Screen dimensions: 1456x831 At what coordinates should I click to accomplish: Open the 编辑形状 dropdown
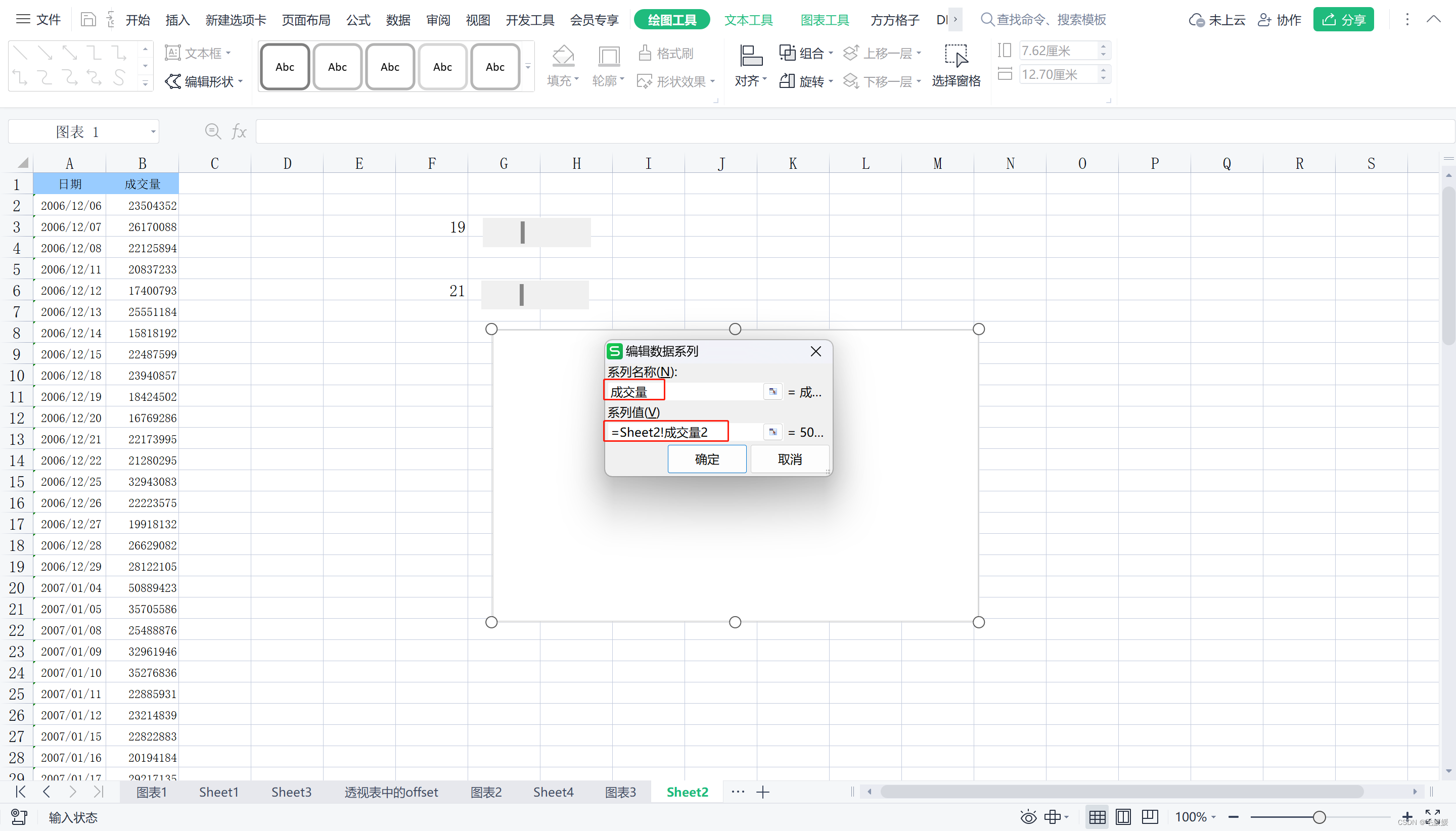[204, 81]
